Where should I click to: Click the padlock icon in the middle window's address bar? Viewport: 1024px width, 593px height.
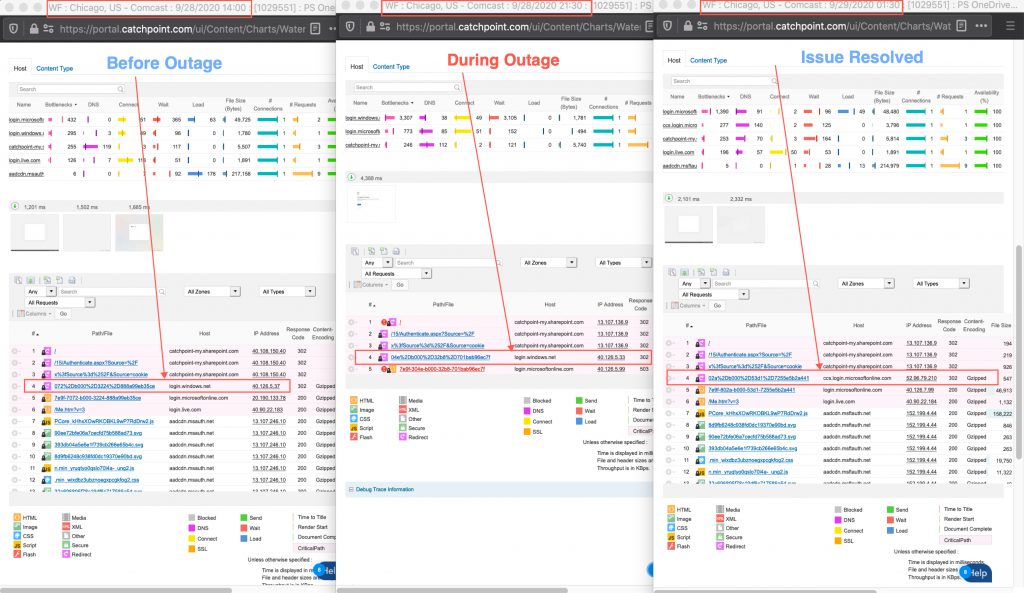pos(370,27)
